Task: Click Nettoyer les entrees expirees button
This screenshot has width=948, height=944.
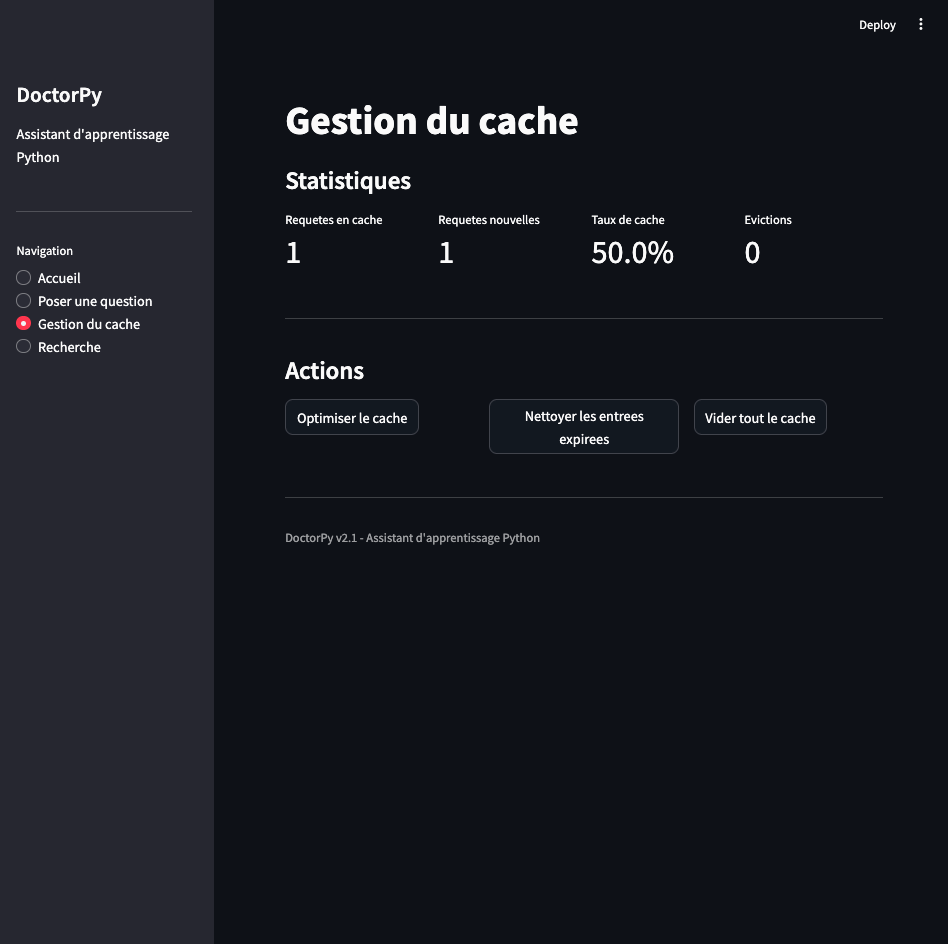Action: [583, 427]
